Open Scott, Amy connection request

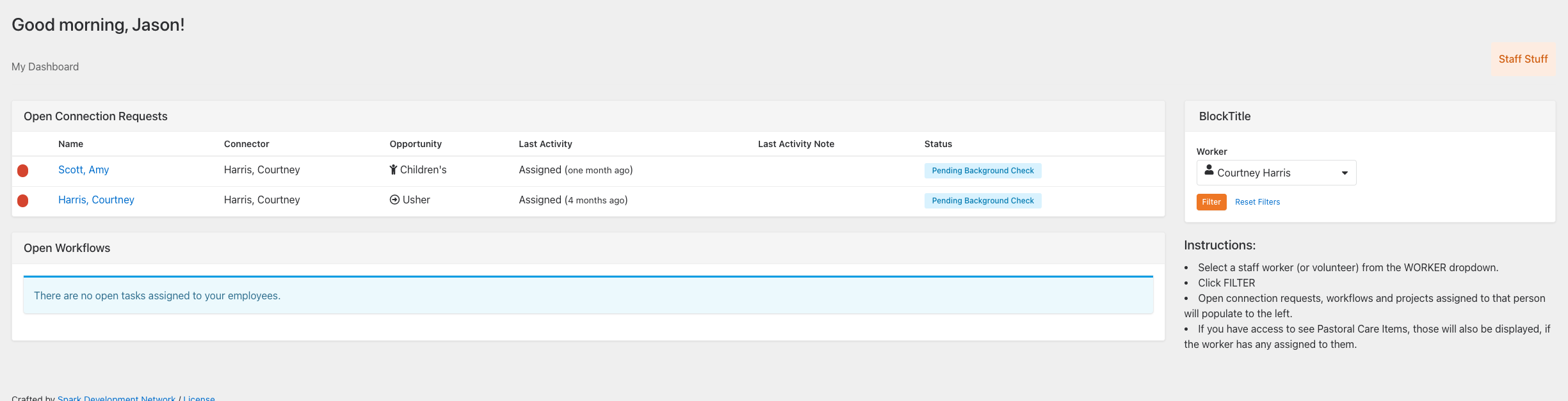coord(83,170)
